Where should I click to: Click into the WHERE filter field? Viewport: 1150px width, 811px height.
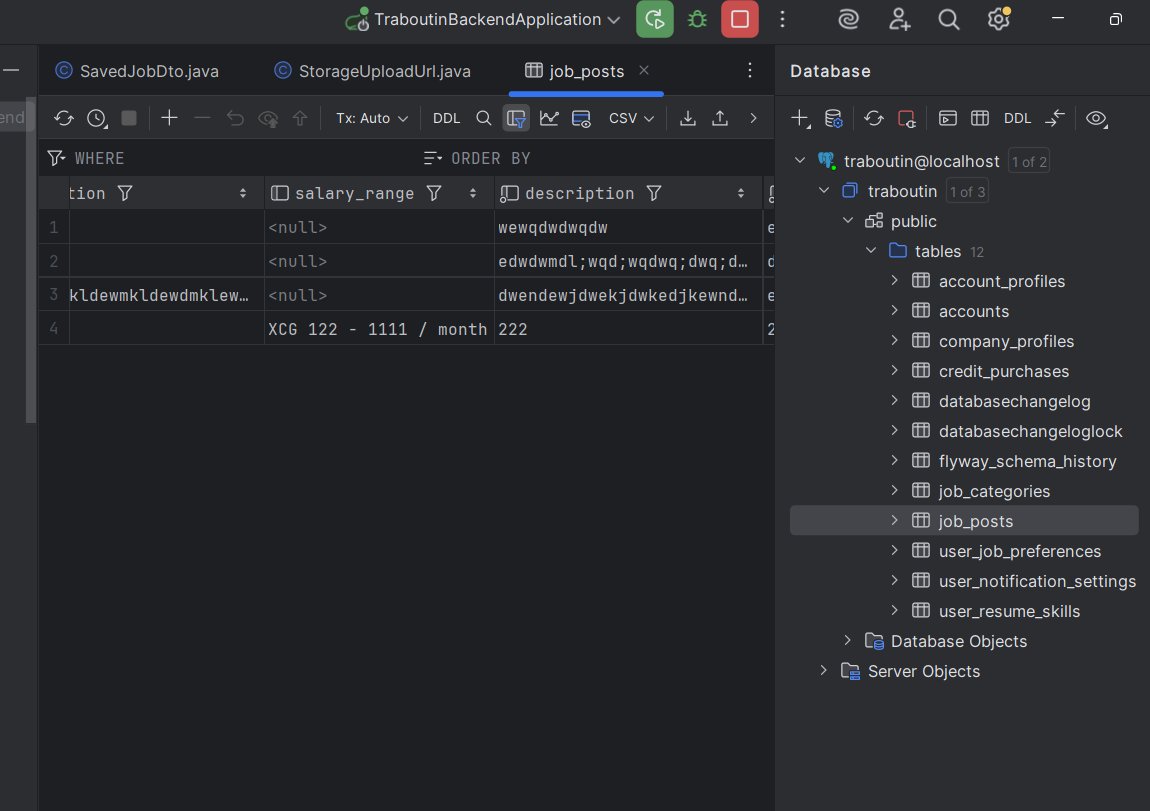point(232,158)
